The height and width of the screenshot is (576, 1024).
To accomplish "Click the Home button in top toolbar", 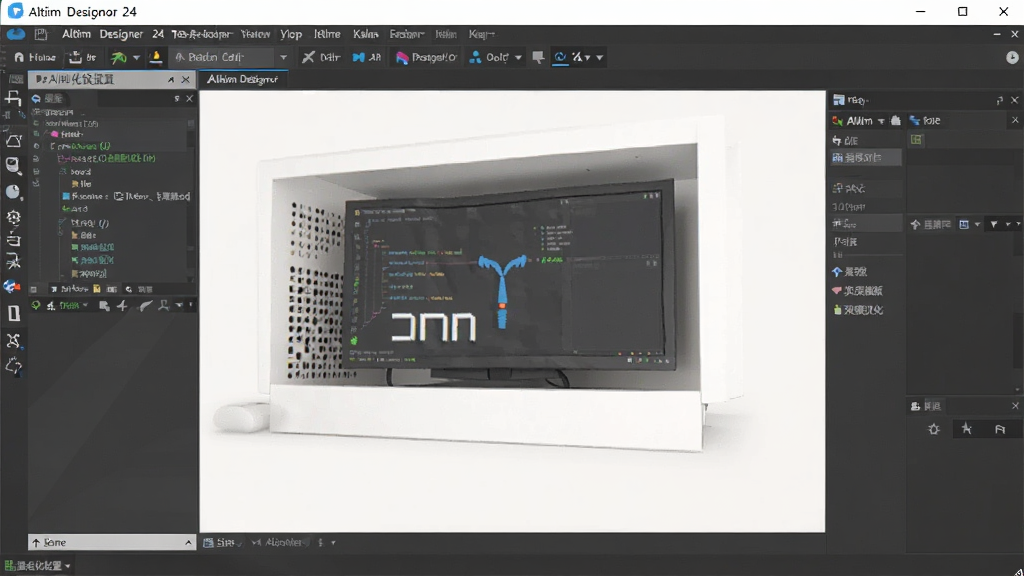I will (x=35, y=57).
